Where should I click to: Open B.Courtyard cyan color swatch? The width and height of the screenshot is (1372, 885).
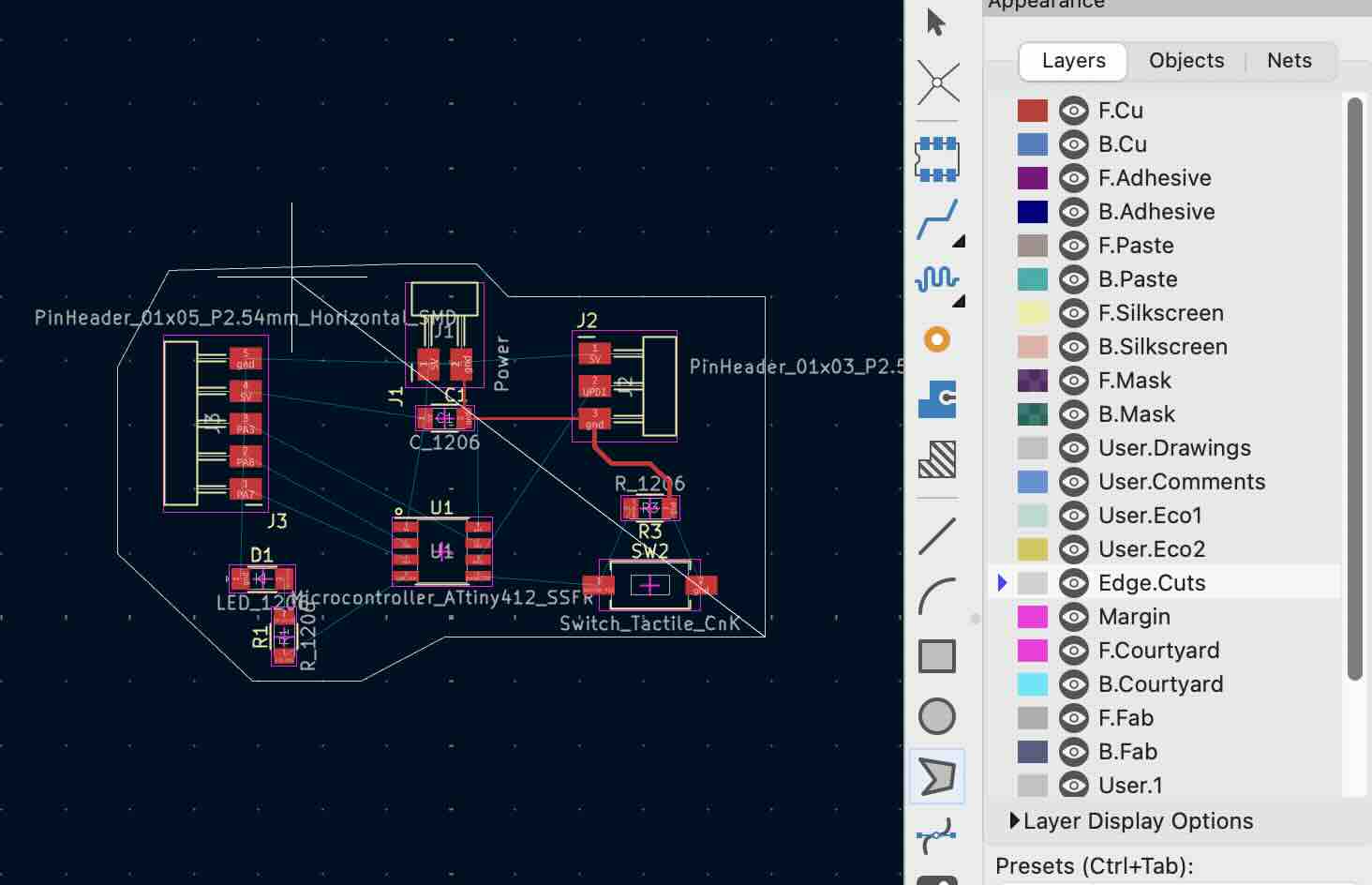(1033, 684)
